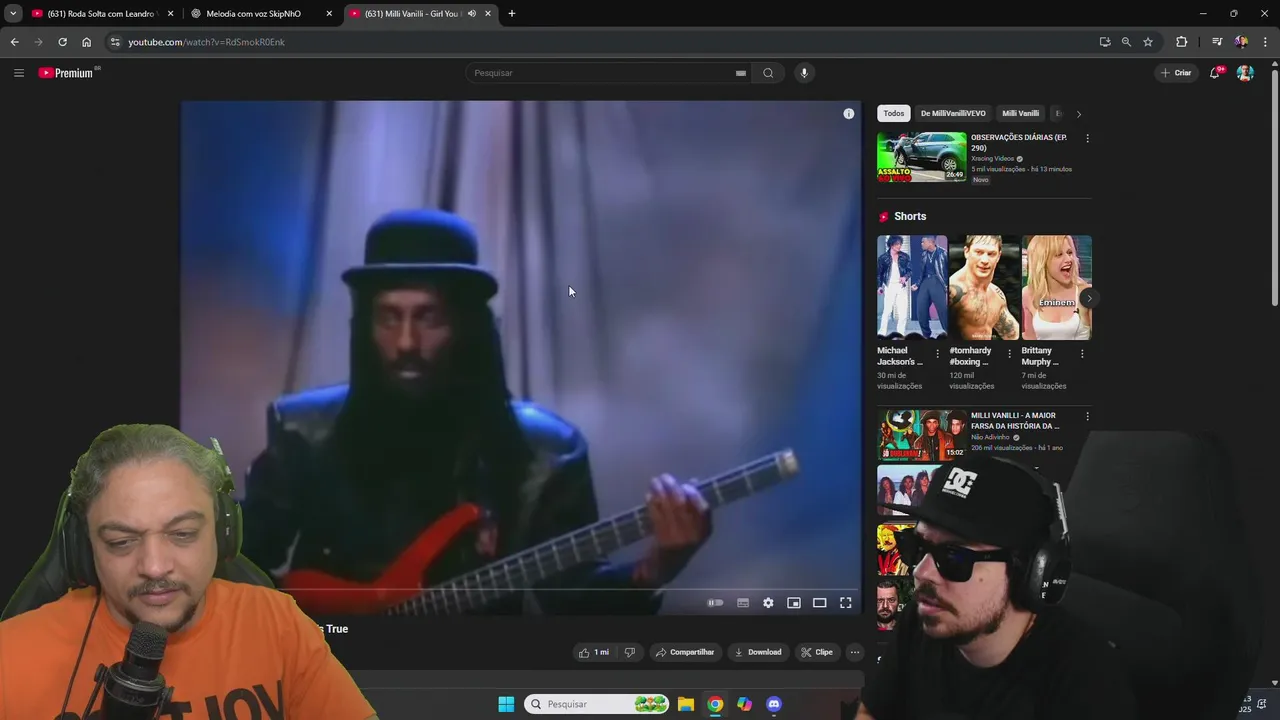The height and width of the screenshot is (720, 1280).
Task: Click the Compartilhar share button
Action: [685, 652]
